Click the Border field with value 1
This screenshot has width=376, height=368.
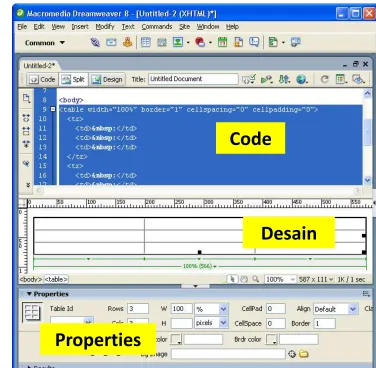click(324, 323)
